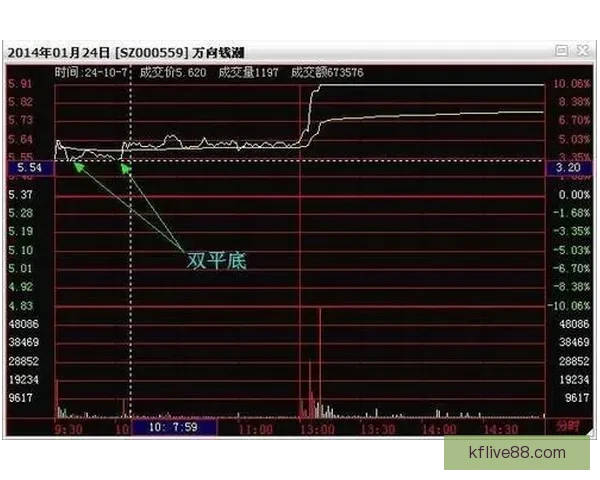The image size is (600, 480).
Task: Click the 11:00 time axis label
Action: tap(256, 429)
